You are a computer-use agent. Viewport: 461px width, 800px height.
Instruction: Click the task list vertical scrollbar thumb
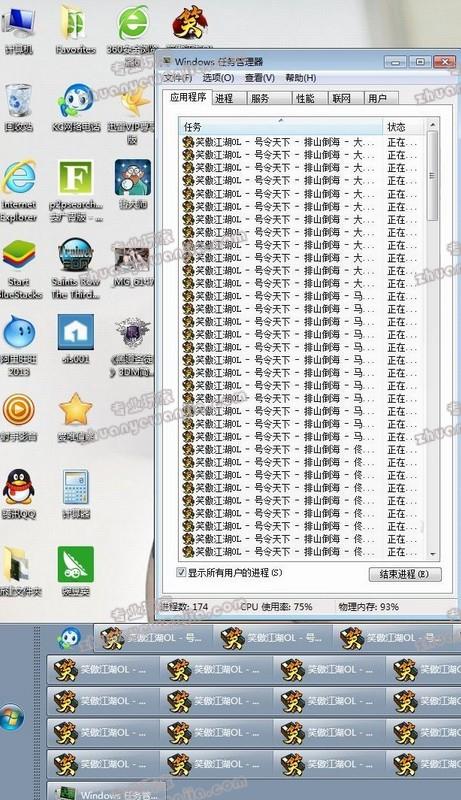click(432, 176)
